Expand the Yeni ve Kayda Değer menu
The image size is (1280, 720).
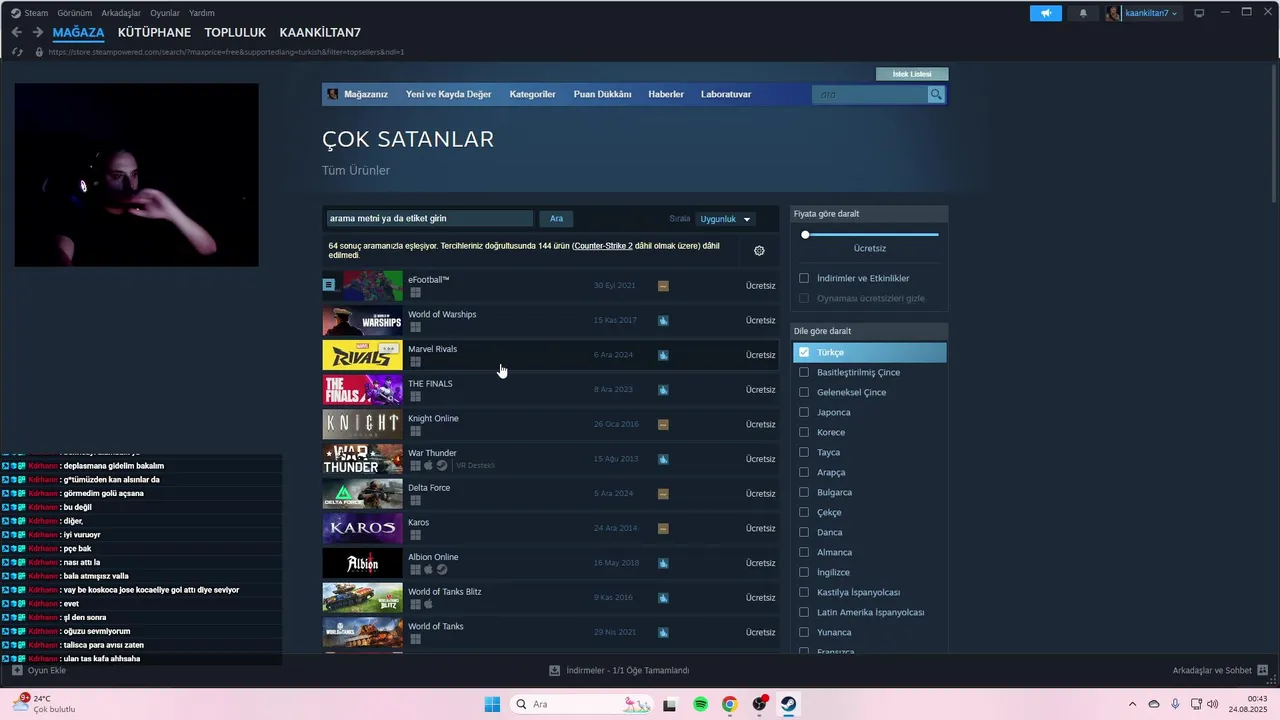448,94
